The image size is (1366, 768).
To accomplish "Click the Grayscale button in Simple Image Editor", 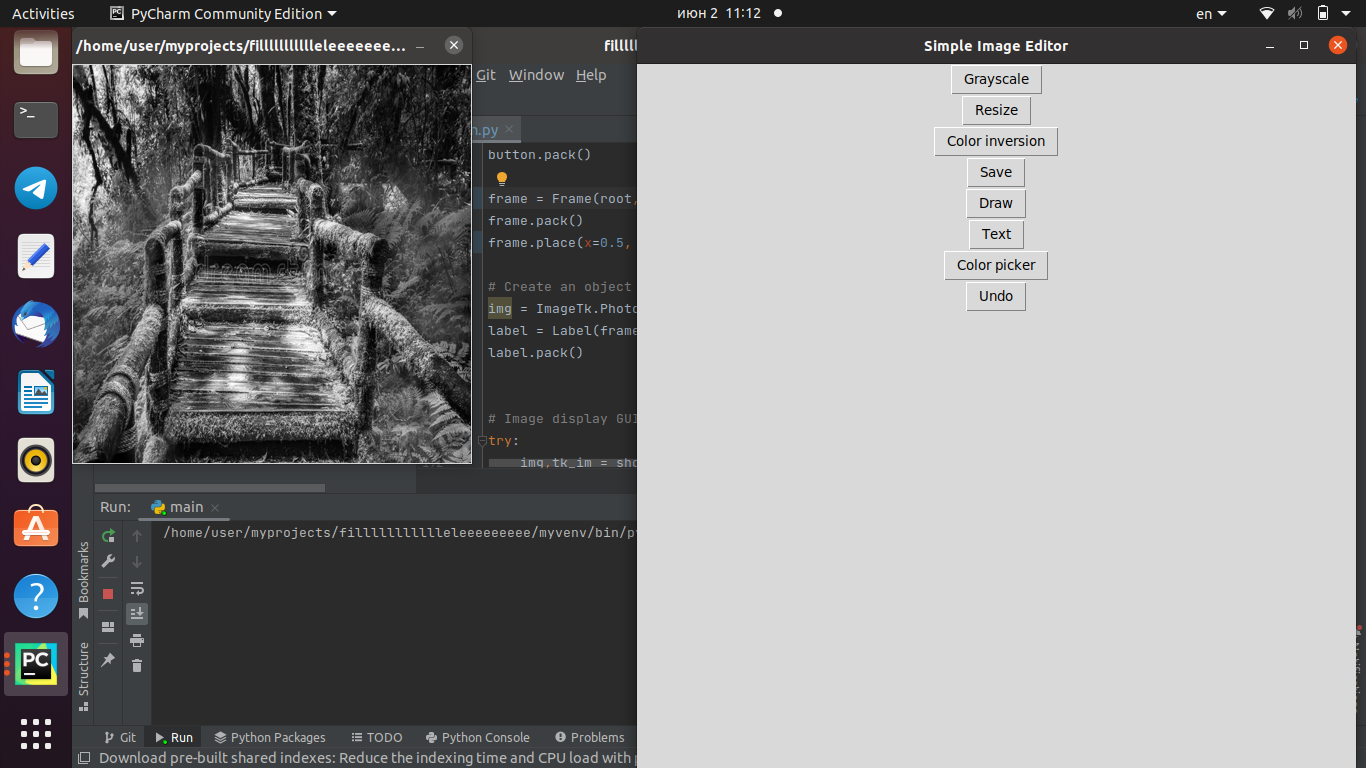I will click(x=996, y=79).
